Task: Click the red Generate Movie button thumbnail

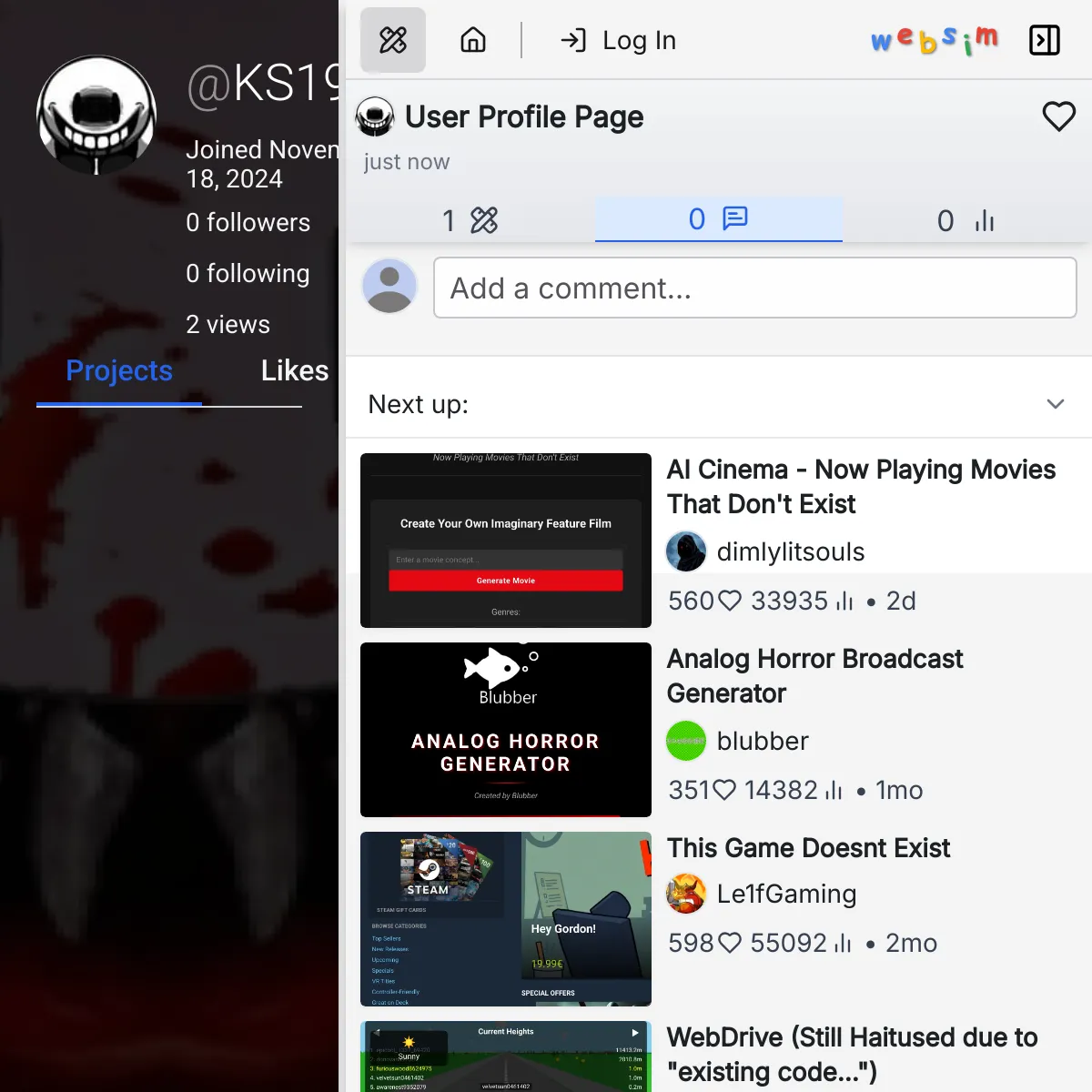Action: pyautogui.click(x=505, y=580)
